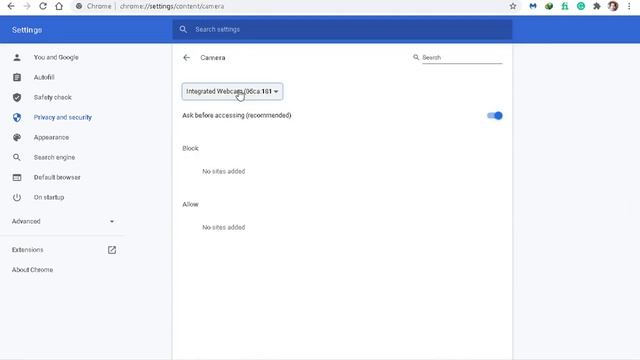Go back with the browser back arrow

point(11,6)
